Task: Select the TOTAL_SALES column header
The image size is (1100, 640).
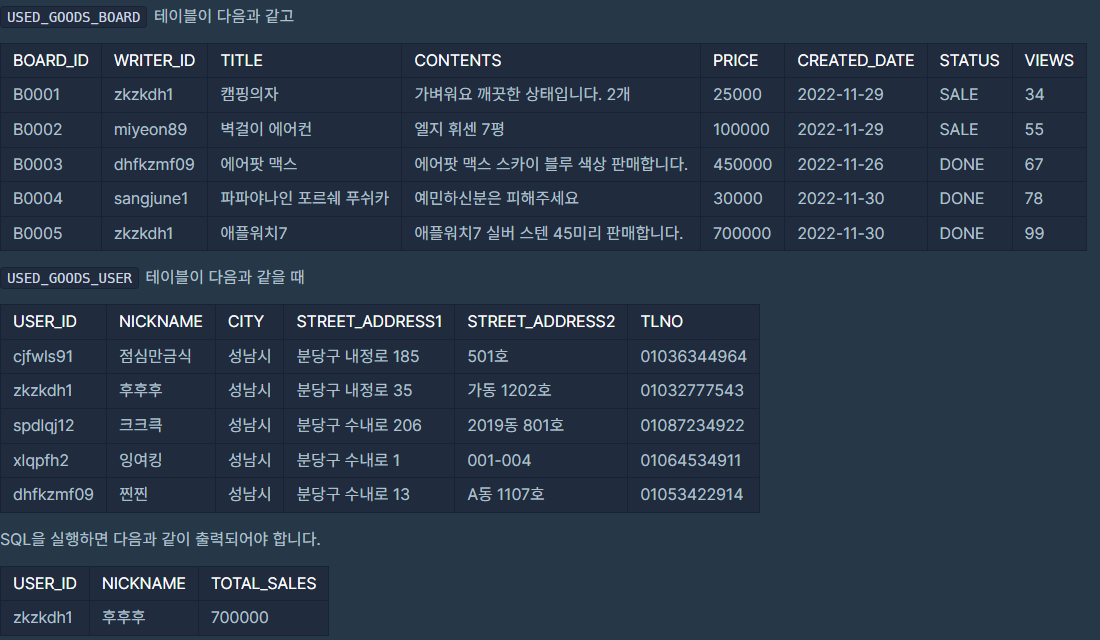Action: pyautogui.click(x=263, y=583)
